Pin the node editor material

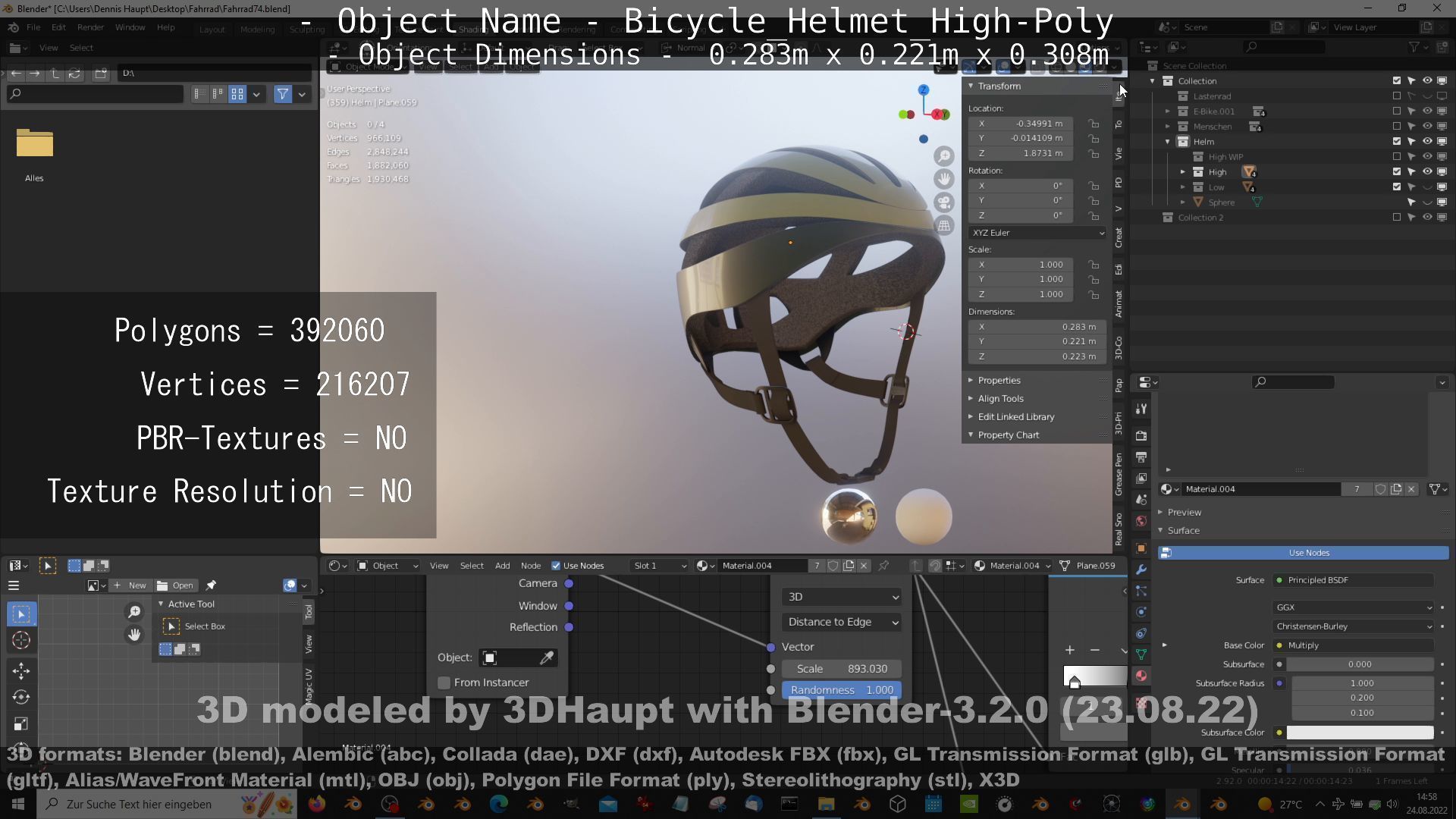[883, 566]
